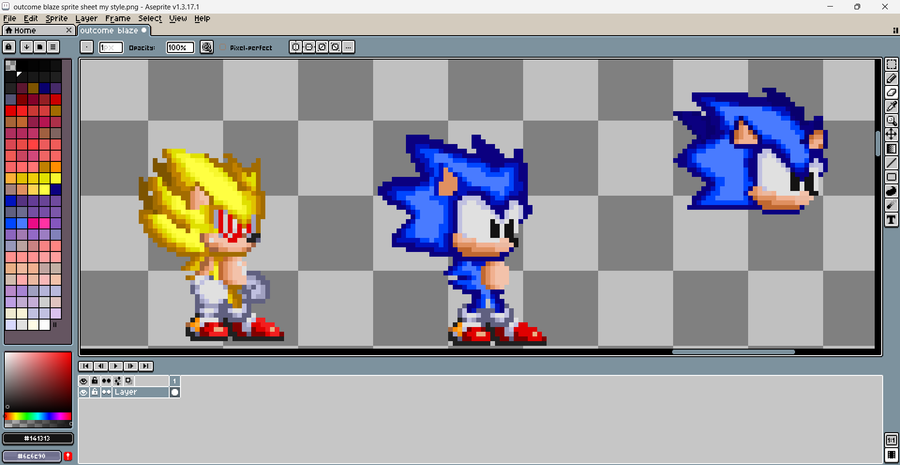Open the Frame menu
This screenshot has width=900, height=465.
118,18
